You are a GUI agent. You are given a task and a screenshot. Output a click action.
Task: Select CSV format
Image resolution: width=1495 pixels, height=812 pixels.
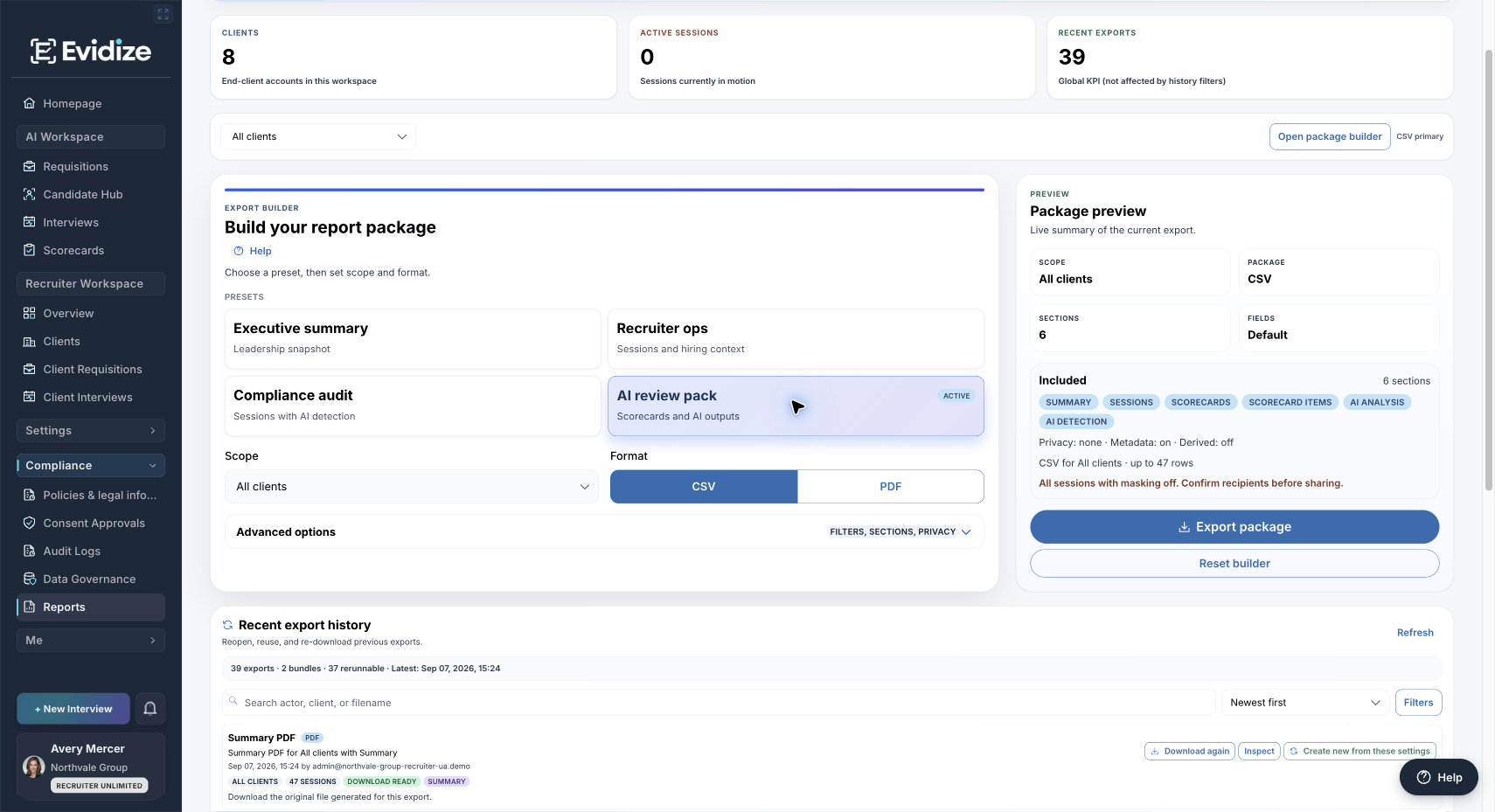704,487
